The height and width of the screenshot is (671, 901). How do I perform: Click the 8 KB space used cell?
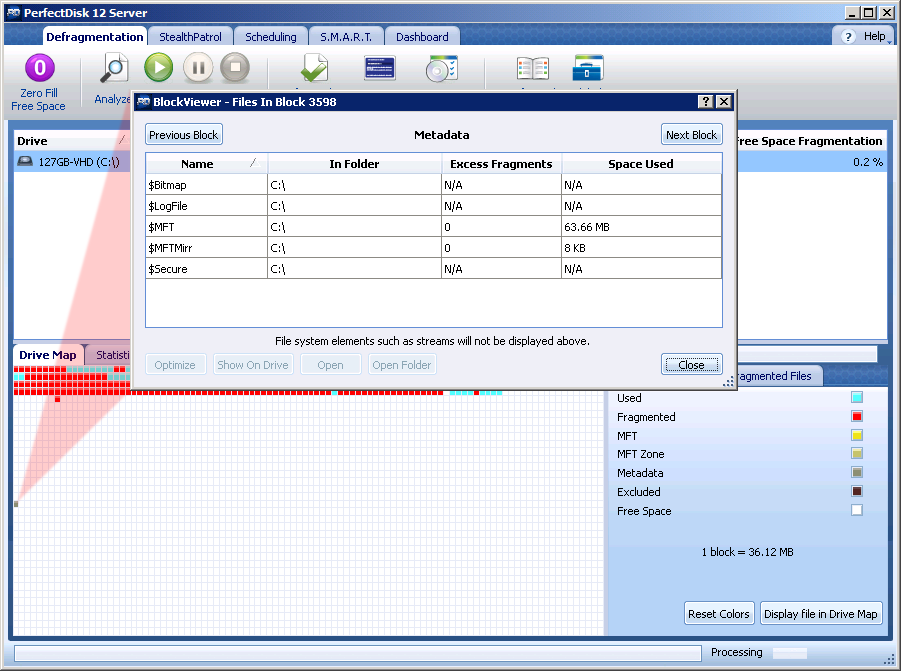coord(641,248)
